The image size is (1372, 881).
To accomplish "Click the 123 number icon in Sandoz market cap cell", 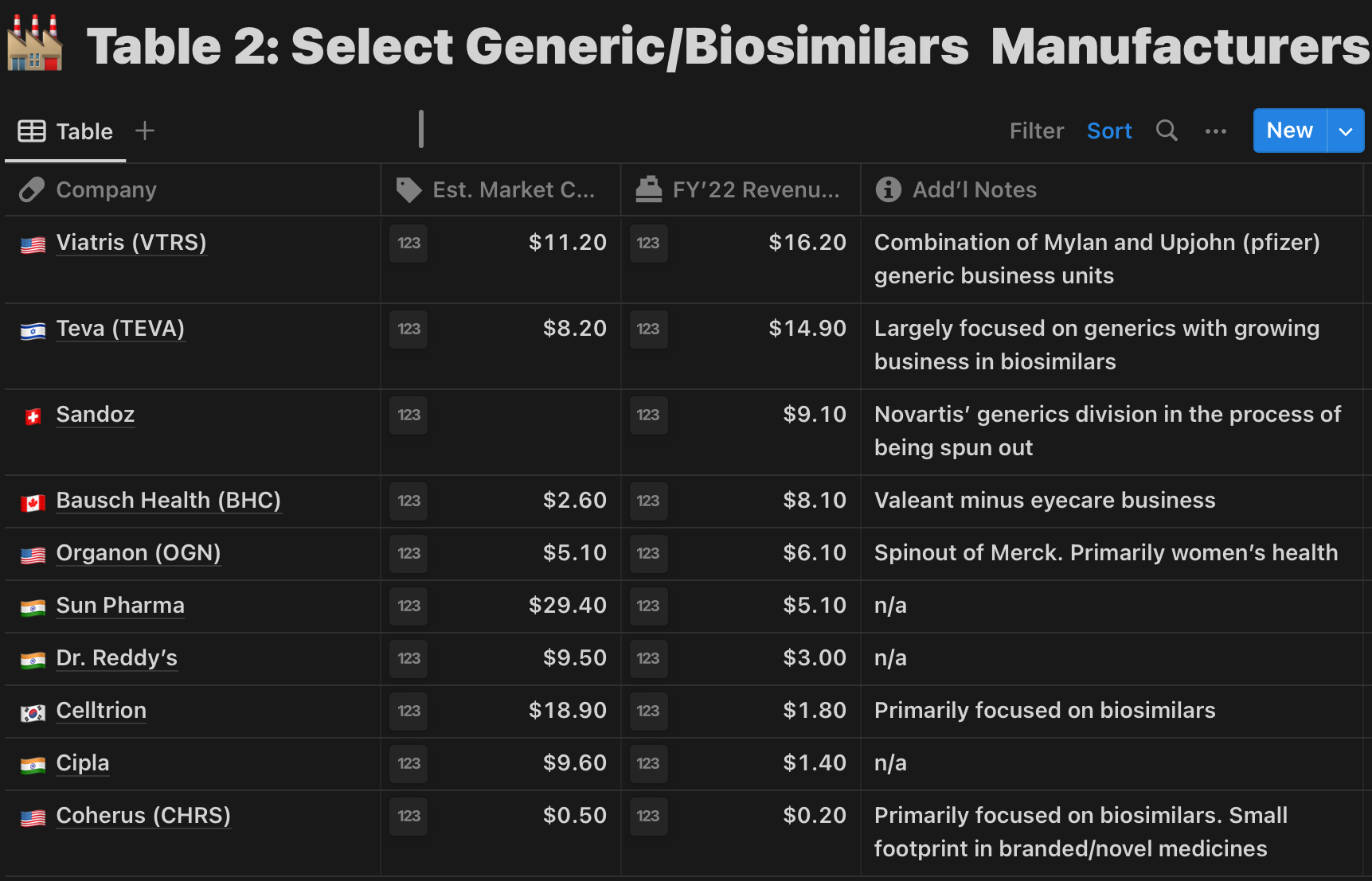I will [x=408, y=415].
